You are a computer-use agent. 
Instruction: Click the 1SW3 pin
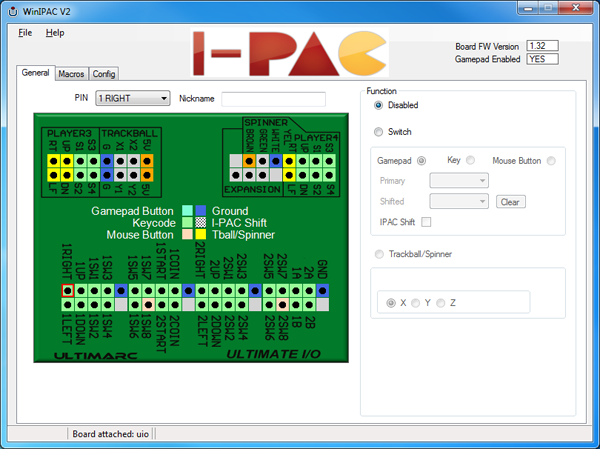click(x=108, y=291)
